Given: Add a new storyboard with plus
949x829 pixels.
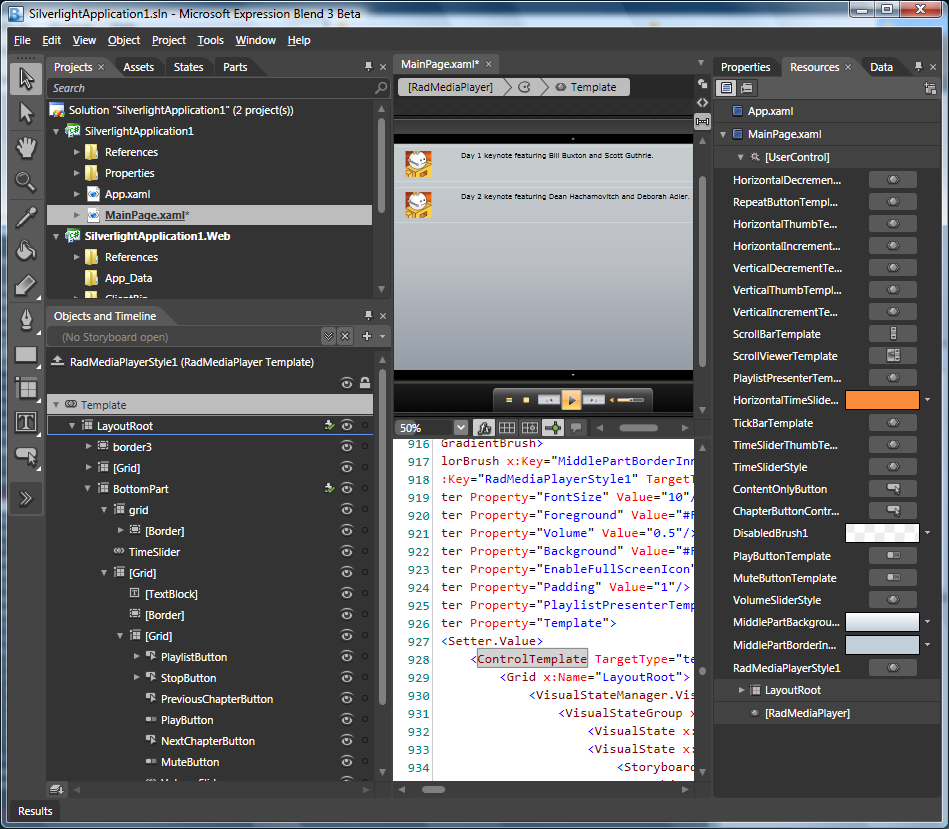Looking at the screenshot, I should [367, 336].
